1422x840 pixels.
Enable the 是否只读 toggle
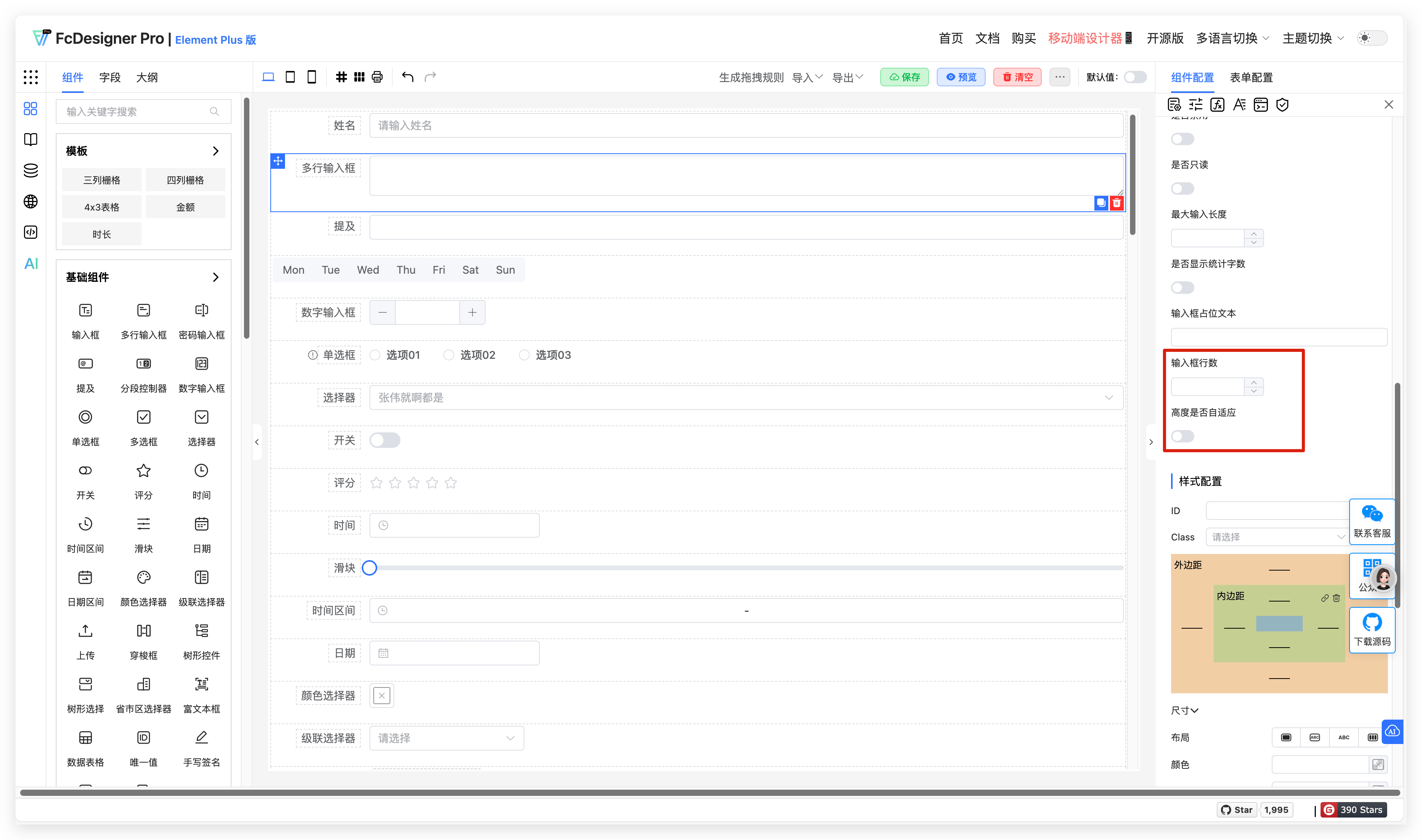(x=1183, y=188)
